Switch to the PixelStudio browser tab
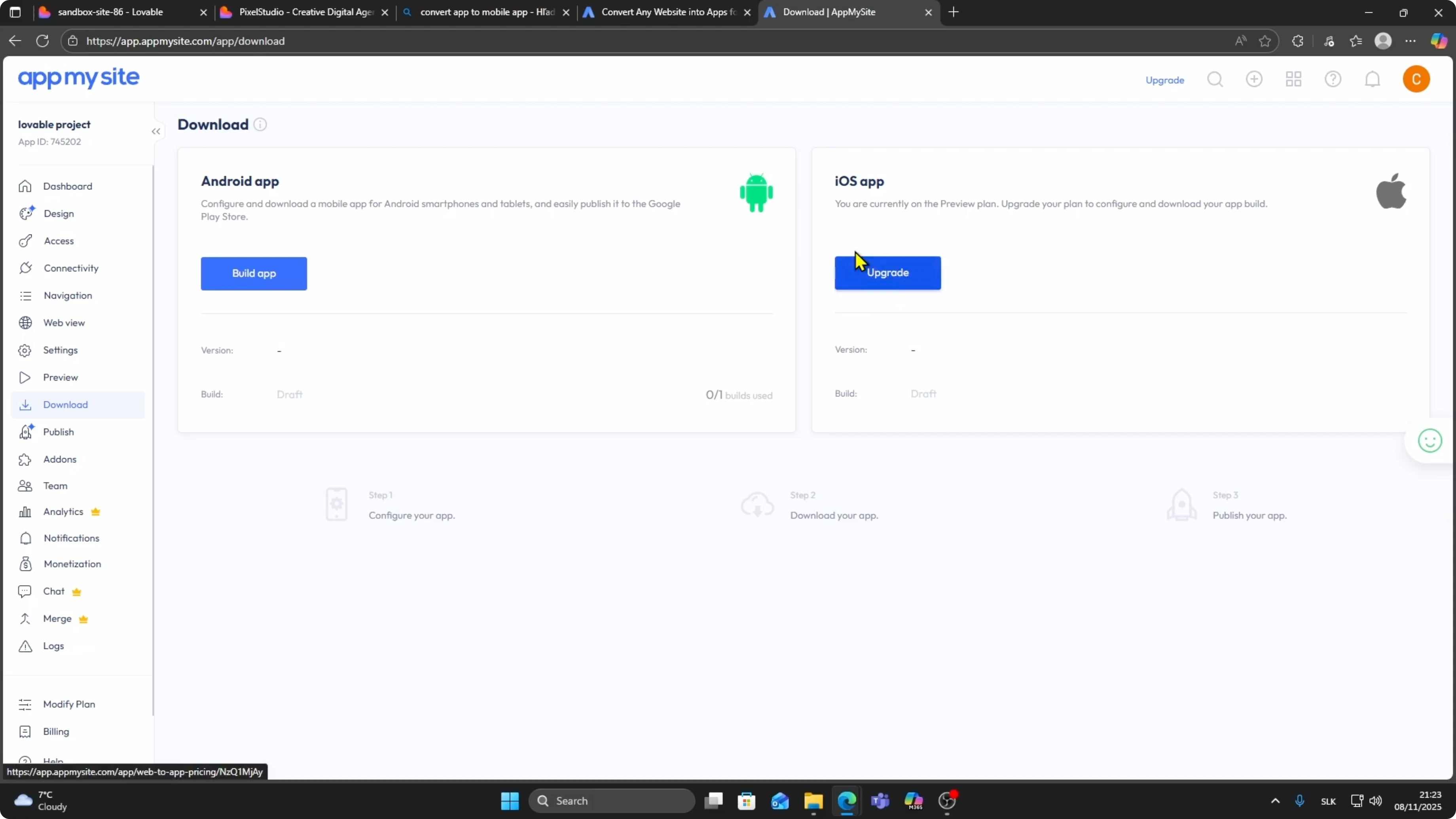Screen dimensions: 1456x819 click(305, 12)
